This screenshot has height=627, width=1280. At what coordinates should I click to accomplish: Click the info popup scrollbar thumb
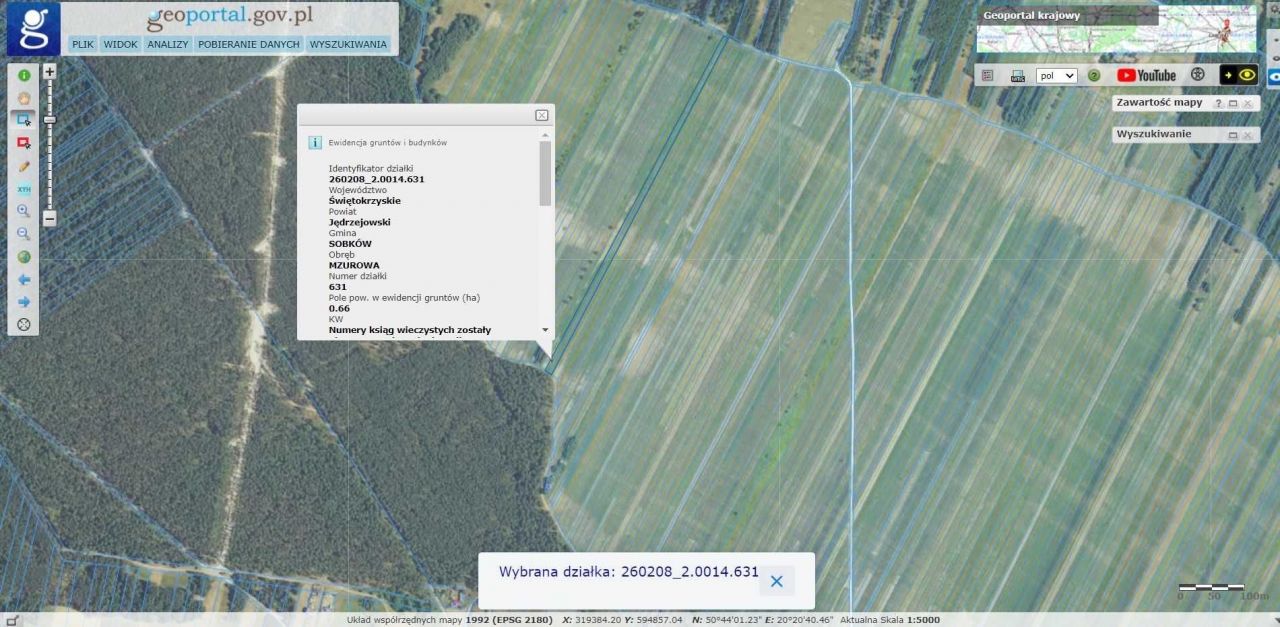click(545, 173)
